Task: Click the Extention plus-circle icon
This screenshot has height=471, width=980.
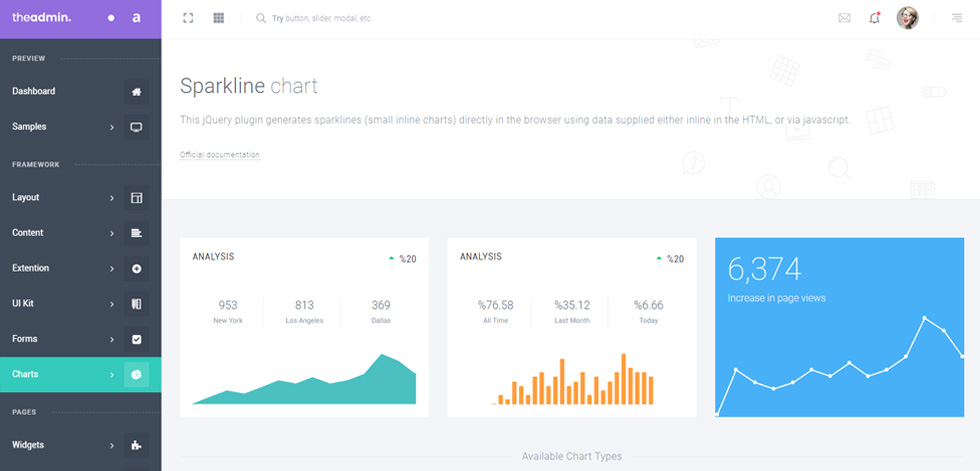Action: click(x=136, y=269)
